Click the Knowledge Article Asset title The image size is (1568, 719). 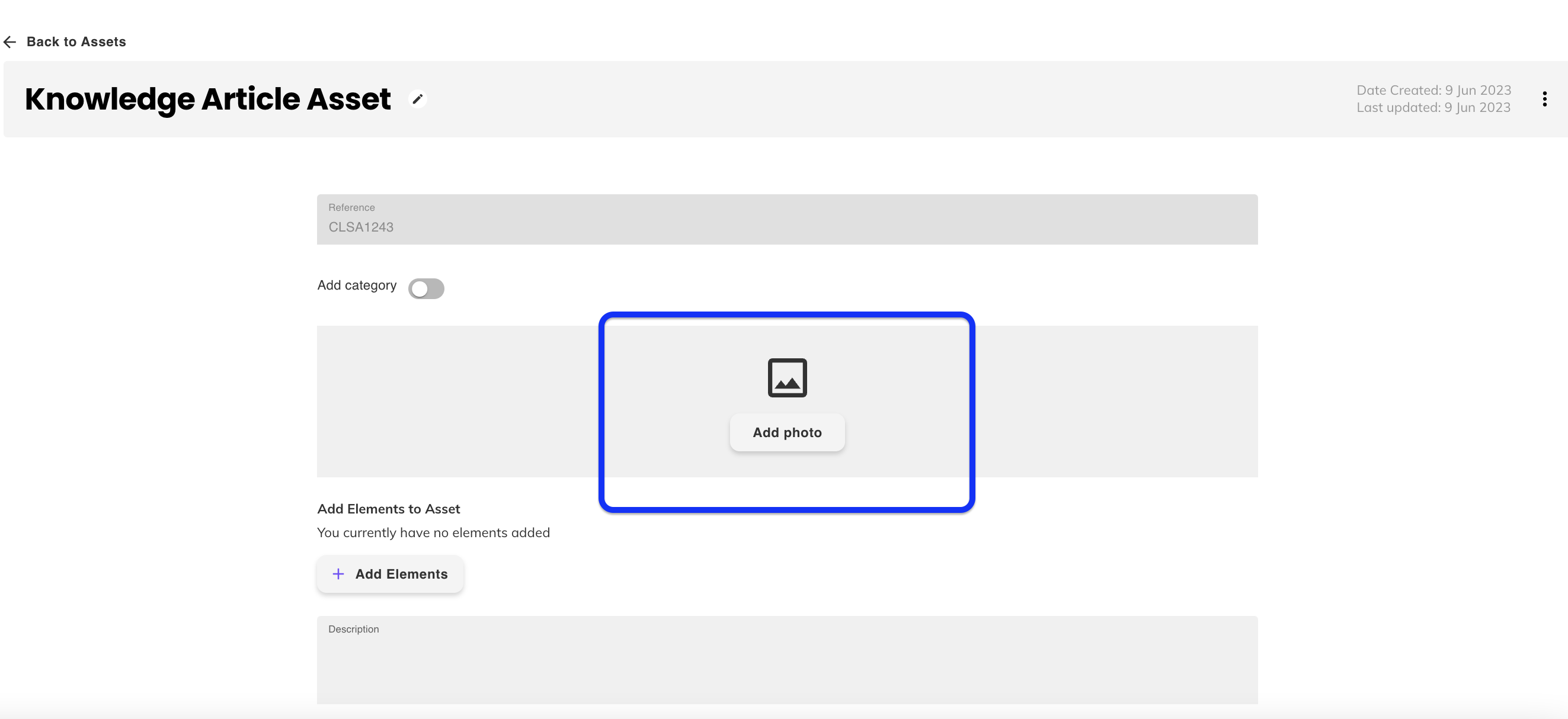click(x=207, y=99)
